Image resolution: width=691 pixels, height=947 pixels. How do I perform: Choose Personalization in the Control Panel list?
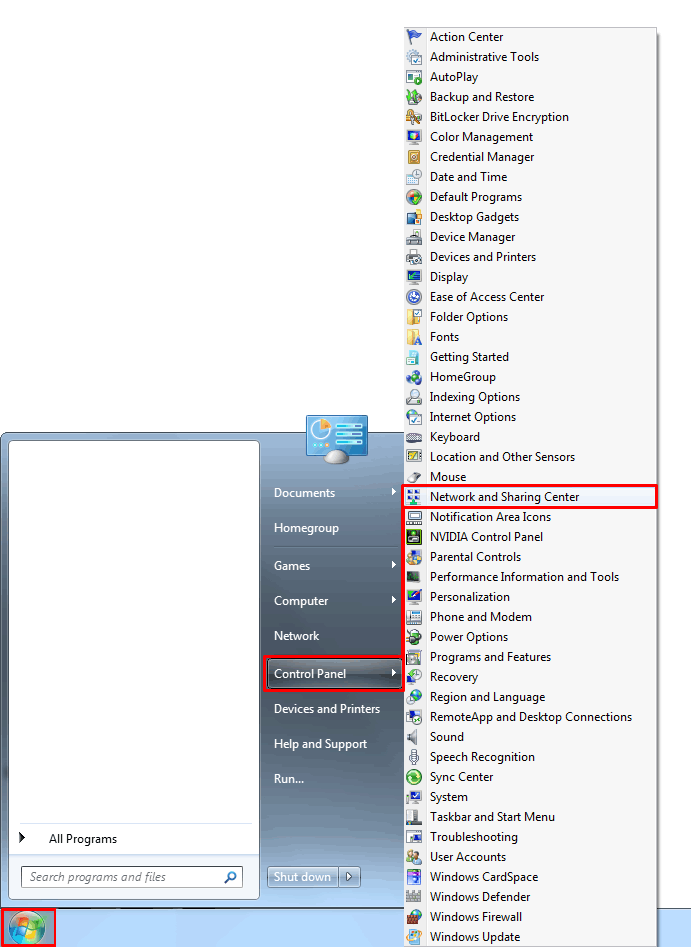[x=530, y=596]
